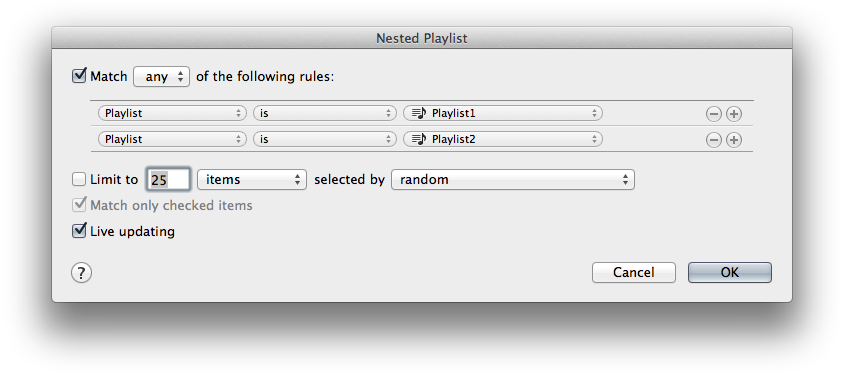Disable the Live updating checkbox

(x=79, y=231)
